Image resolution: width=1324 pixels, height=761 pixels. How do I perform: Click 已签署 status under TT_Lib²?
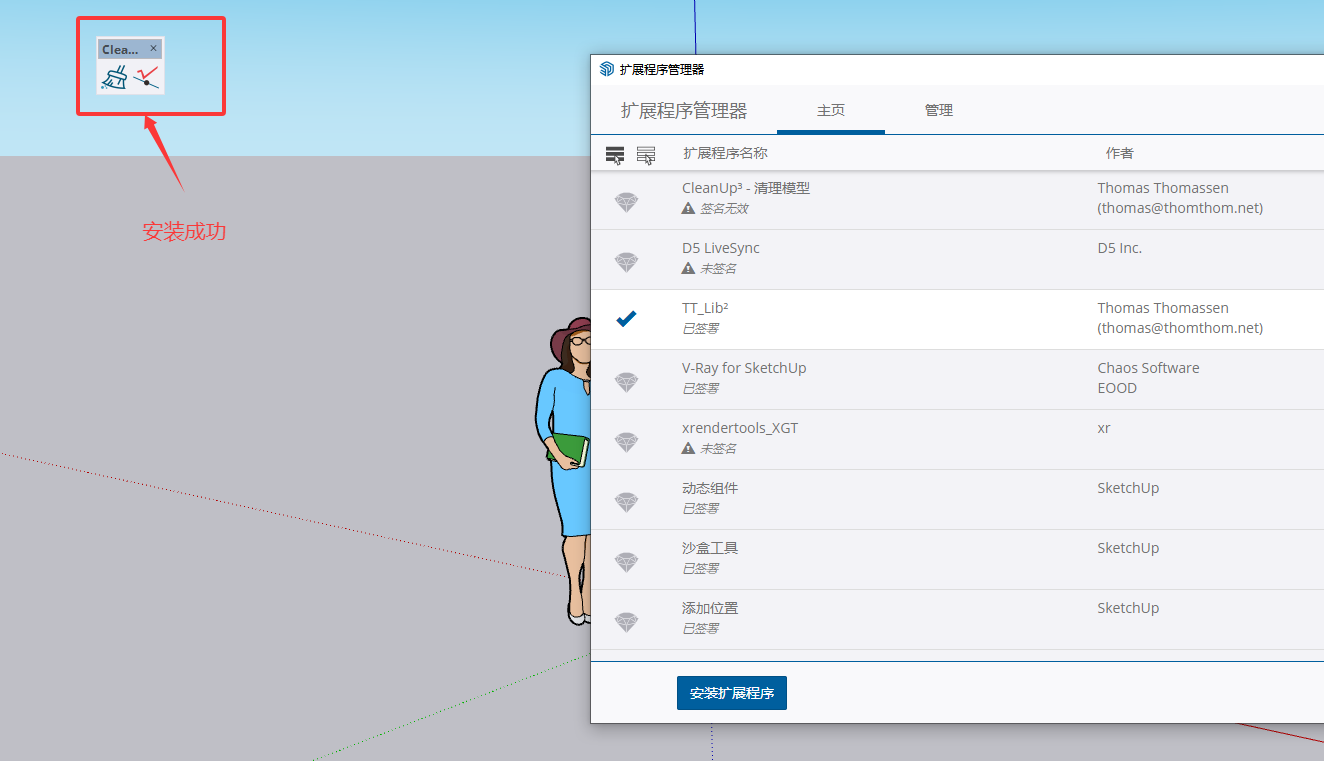coord(700,329)
